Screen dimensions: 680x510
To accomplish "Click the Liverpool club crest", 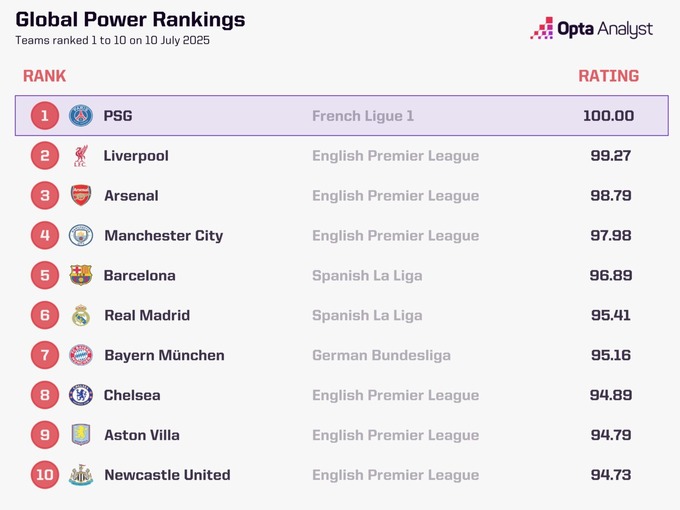I will pos(81,156).
